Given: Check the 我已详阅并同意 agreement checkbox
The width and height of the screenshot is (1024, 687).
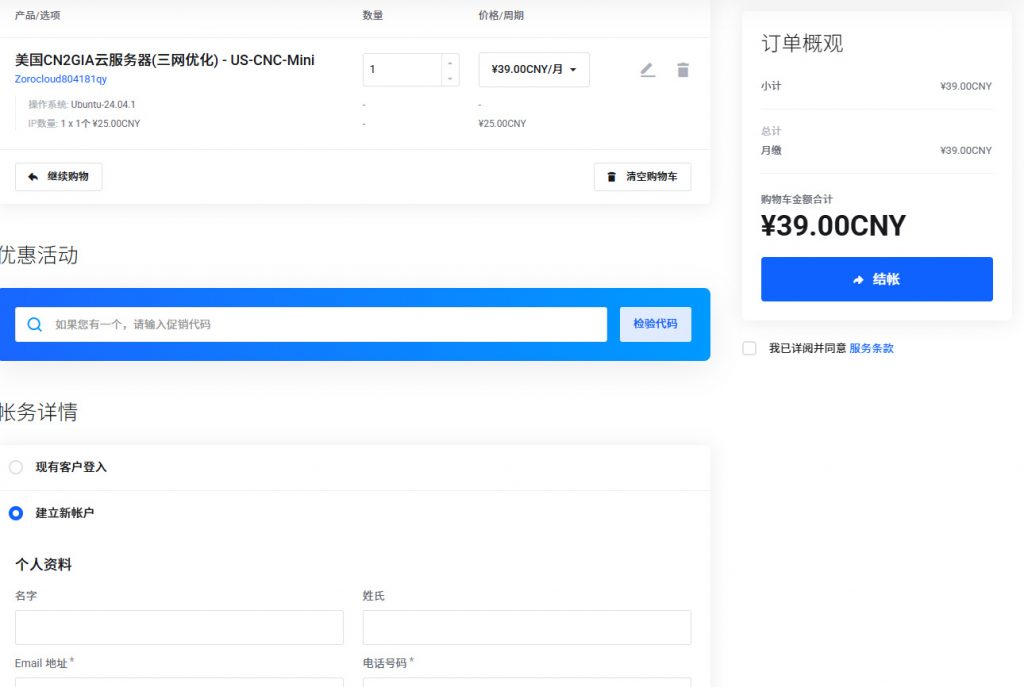Looking at the screenshot, I should [748, 348].
